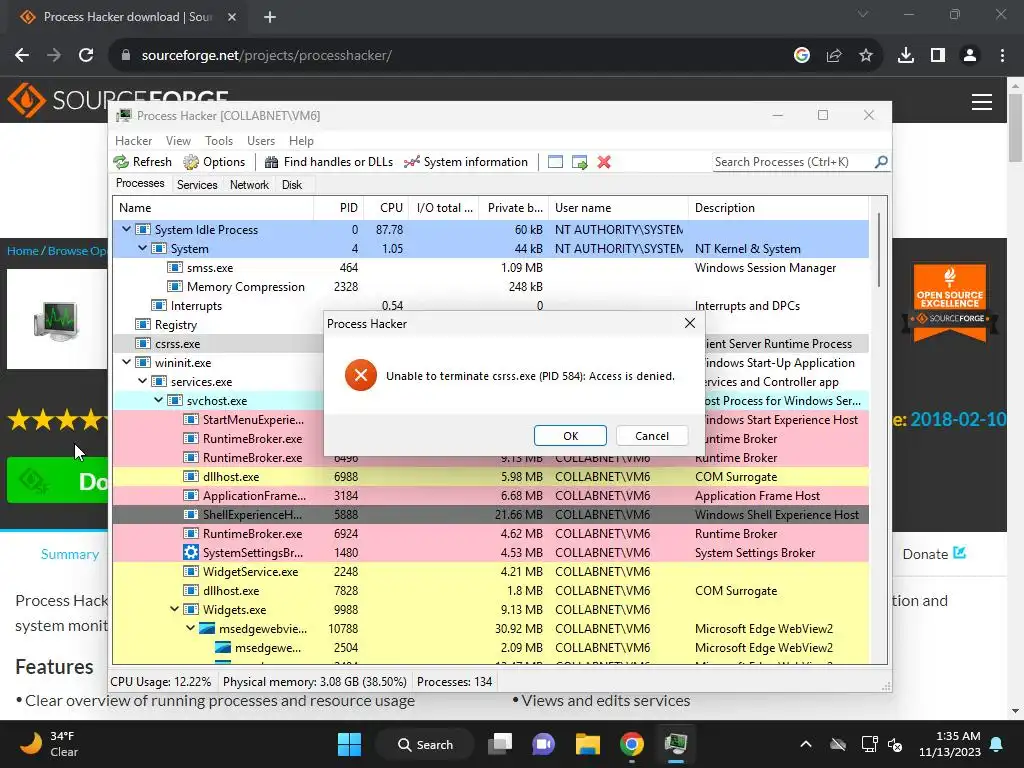Screen dimensions: 1024x768
Task: Open the SourceForge hamburger menu
Action: coord(982,102)
